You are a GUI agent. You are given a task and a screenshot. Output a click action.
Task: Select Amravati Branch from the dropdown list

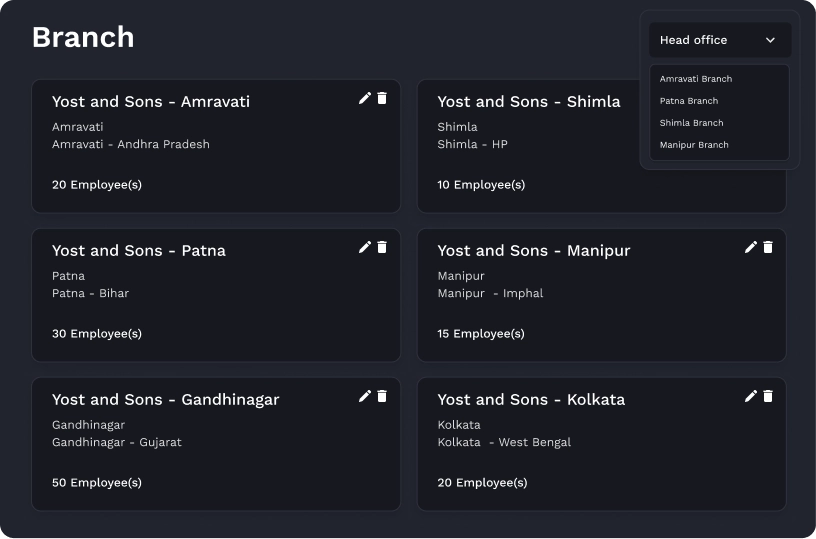[x=696, y=79]
